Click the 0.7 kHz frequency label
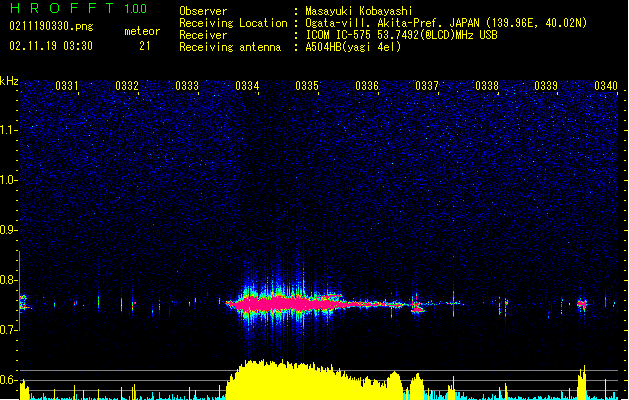629x400 pixels. point(8,330)
